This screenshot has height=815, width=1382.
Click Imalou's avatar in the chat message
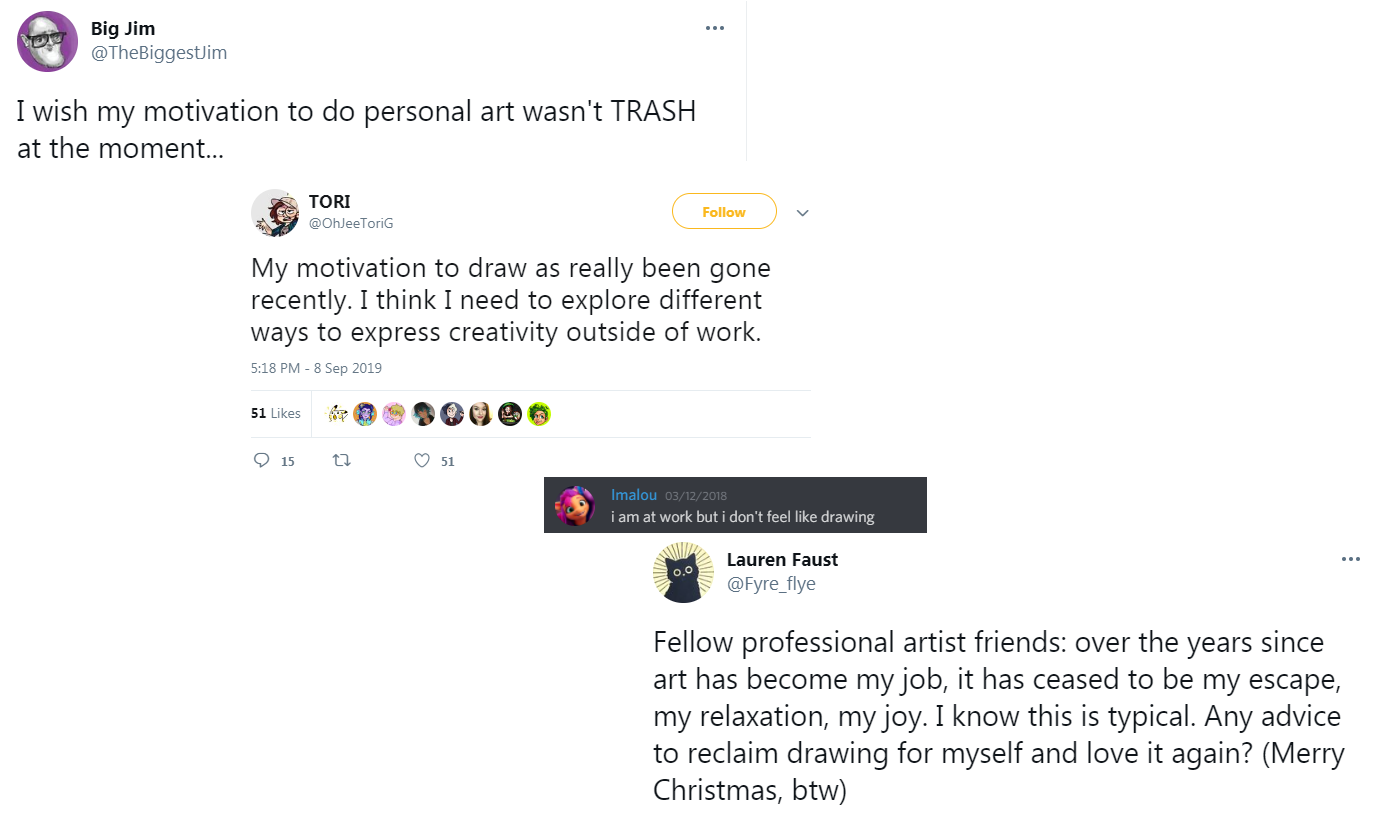576,505
